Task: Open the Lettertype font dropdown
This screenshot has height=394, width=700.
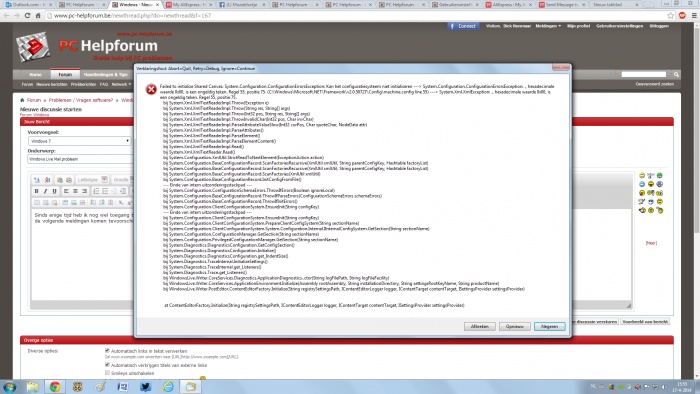Action: (x=92, y=180)
